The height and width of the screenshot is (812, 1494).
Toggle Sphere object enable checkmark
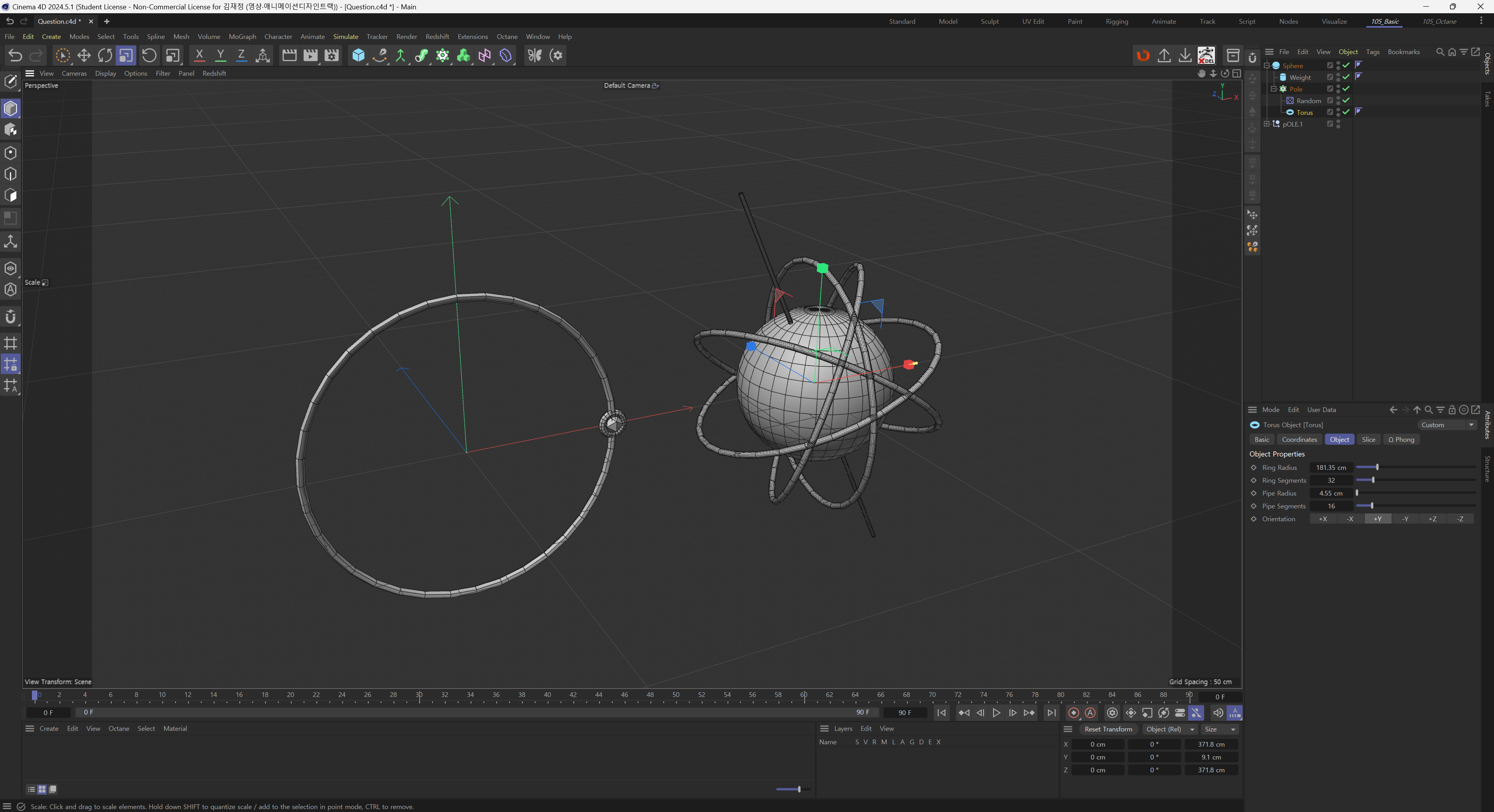pyautogui.click(x=1346, y=65)
